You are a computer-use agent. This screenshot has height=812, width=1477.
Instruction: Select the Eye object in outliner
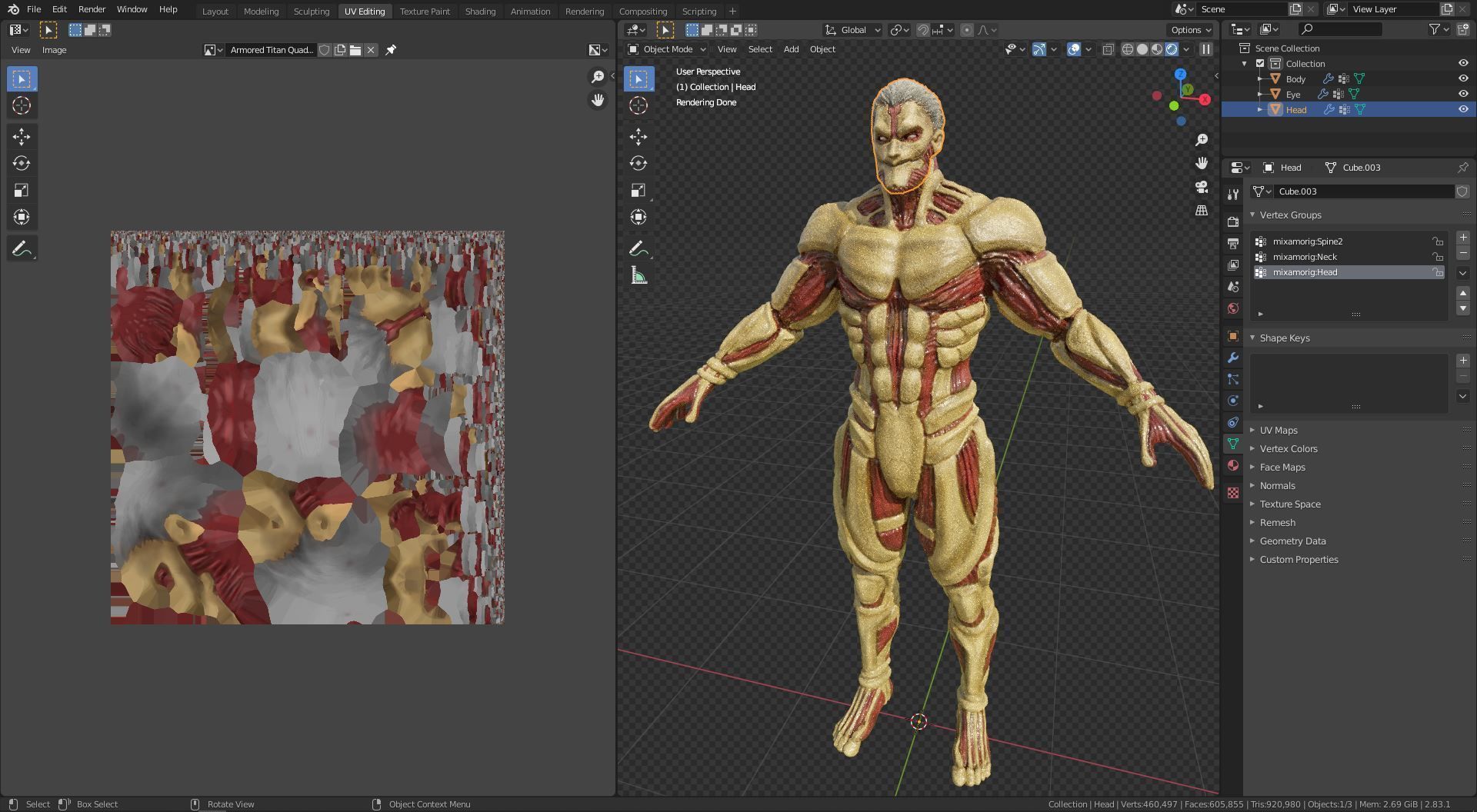coord(1293,95)
